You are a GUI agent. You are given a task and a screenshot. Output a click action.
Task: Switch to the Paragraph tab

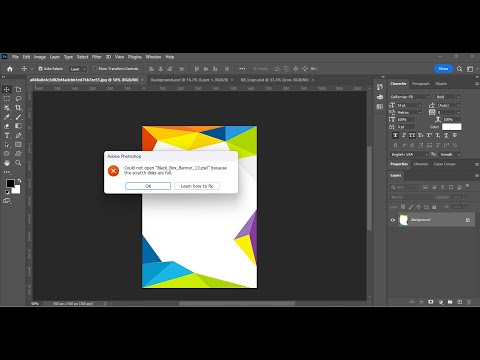(421, 84)
